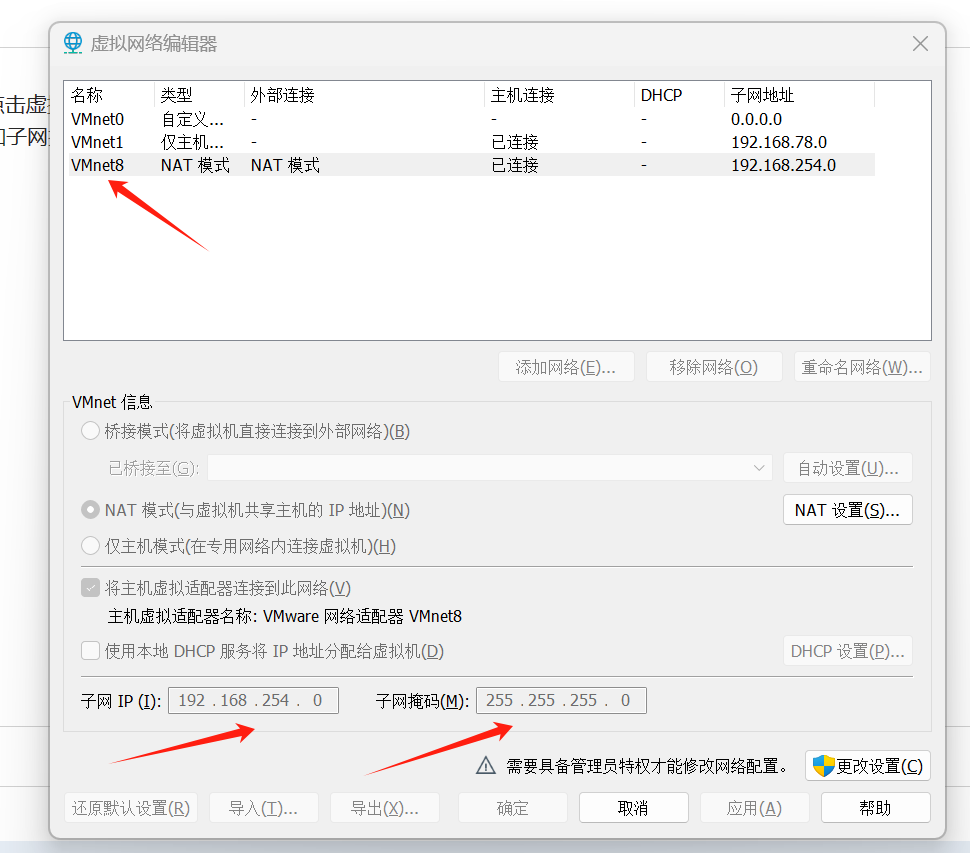Click the 主机连接 column header

[x=560, y=95]
